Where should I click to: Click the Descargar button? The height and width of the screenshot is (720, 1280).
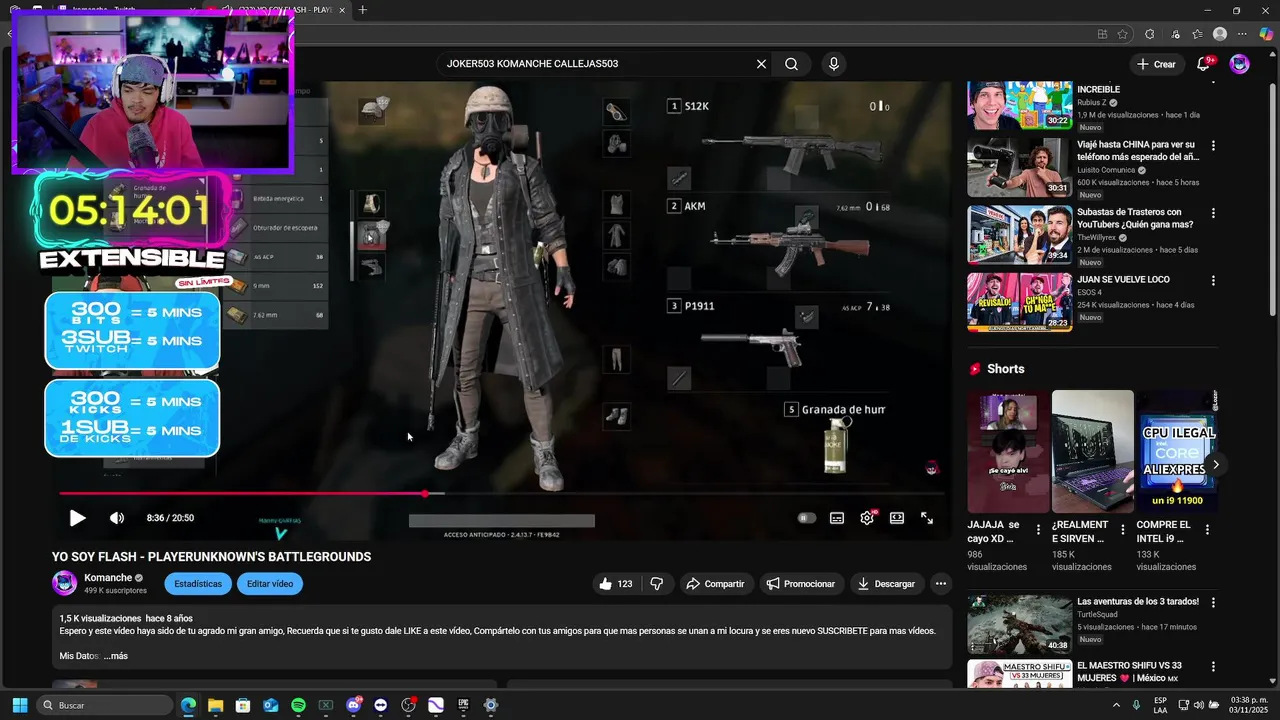(886, 584)
